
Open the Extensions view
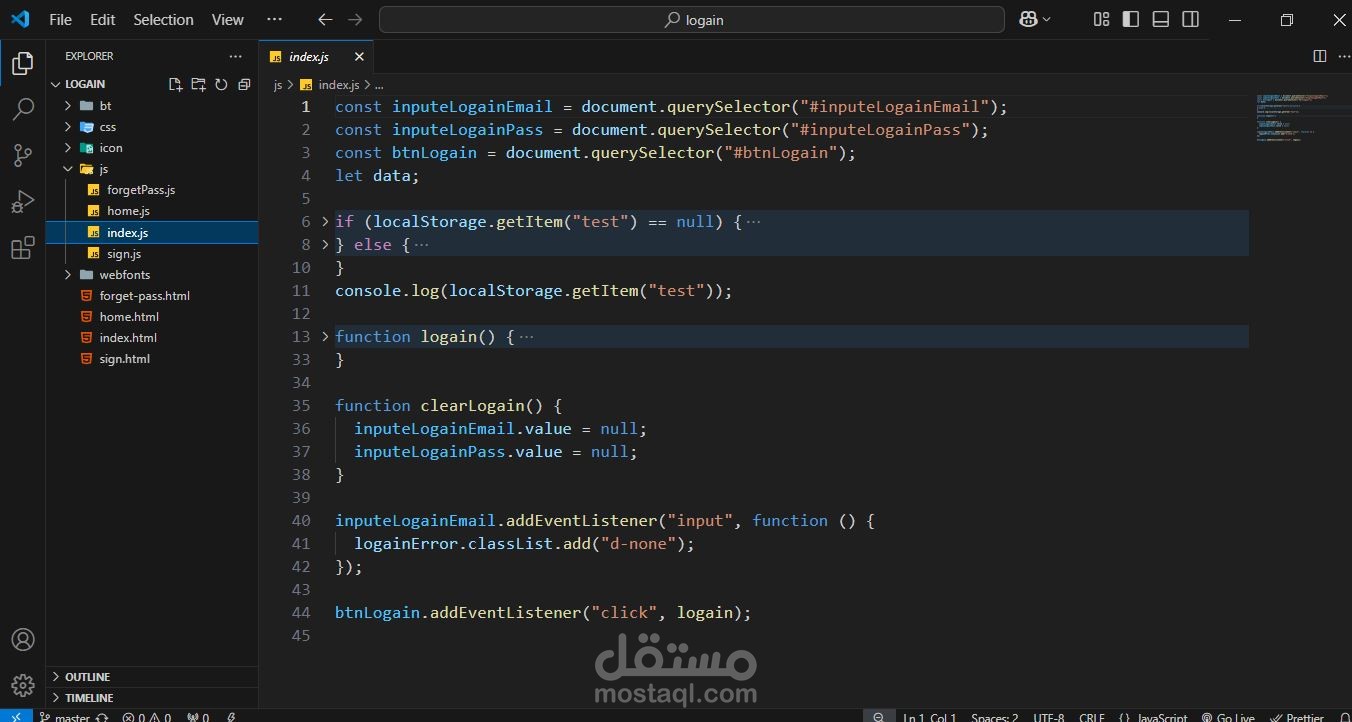coord(22,248)
